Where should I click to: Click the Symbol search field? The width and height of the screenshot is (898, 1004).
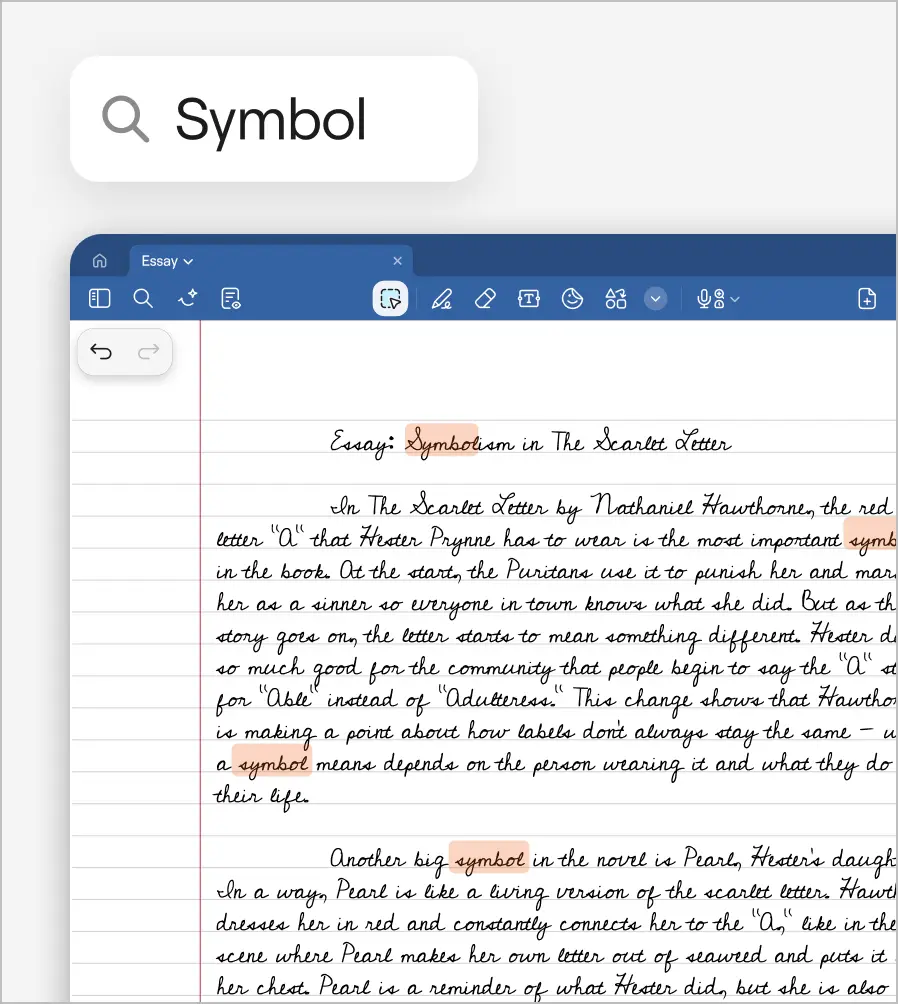pos(273,119)
